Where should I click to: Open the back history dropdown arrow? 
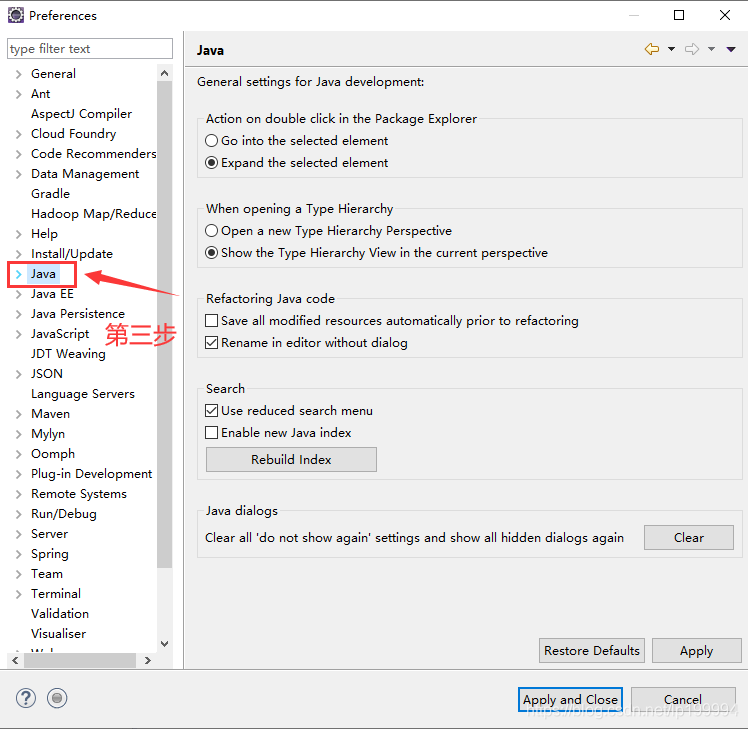[671, 49]
